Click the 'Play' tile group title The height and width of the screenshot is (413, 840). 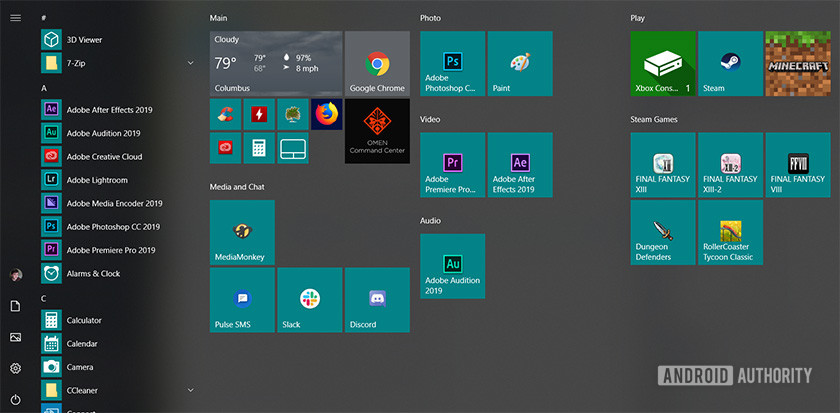638,18
